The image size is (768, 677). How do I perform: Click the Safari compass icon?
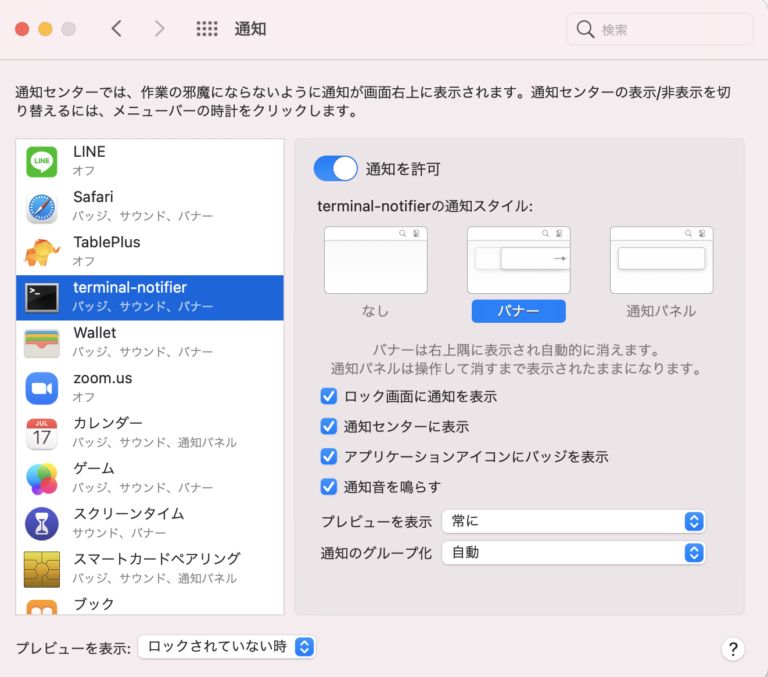[42, 207]
